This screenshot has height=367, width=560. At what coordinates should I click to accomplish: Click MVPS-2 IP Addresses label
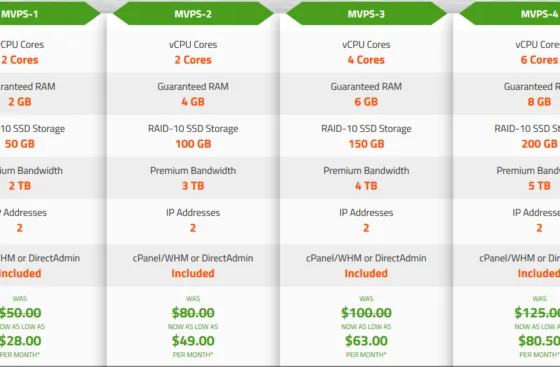coord(193,212)
